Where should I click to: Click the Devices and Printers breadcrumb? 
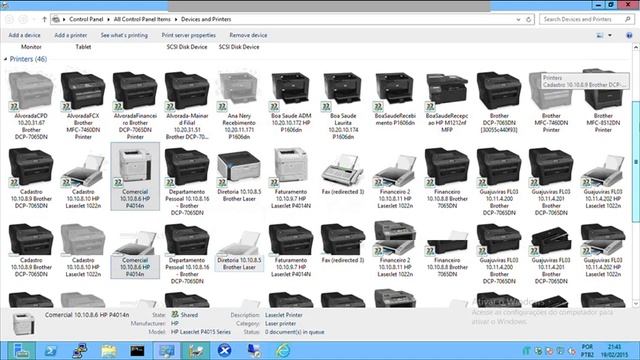[x=206, y=19]
